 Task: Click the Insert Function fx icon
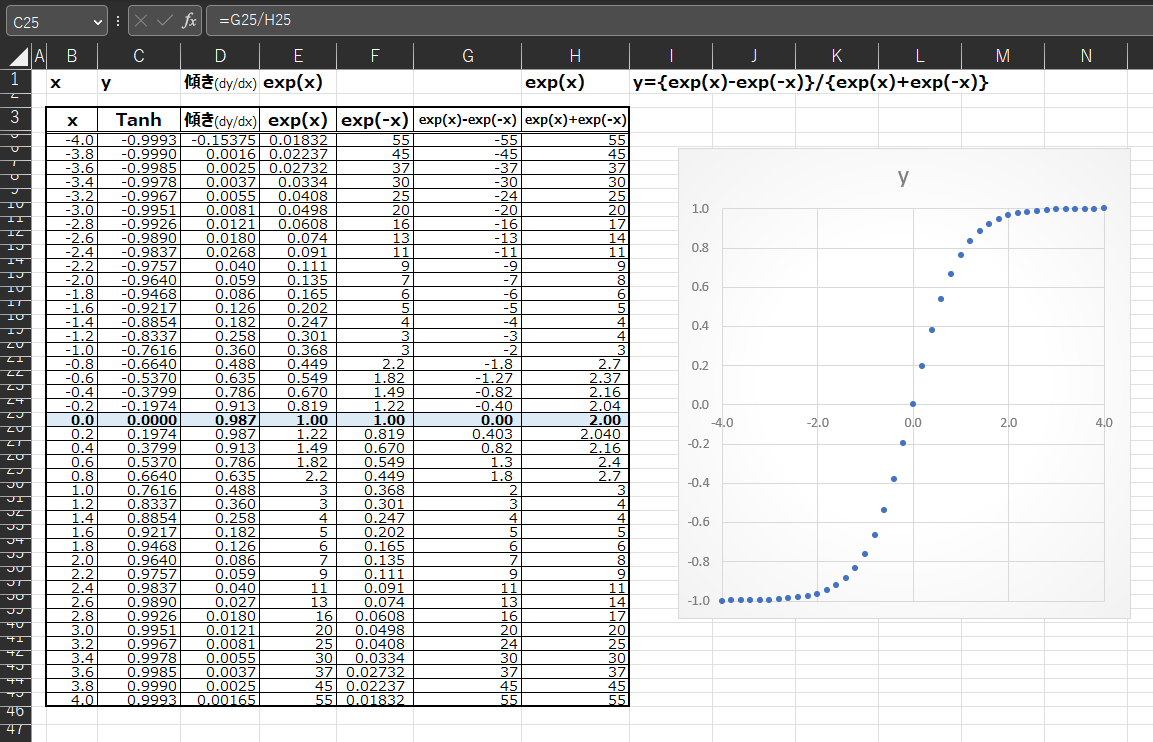(189, 20)
